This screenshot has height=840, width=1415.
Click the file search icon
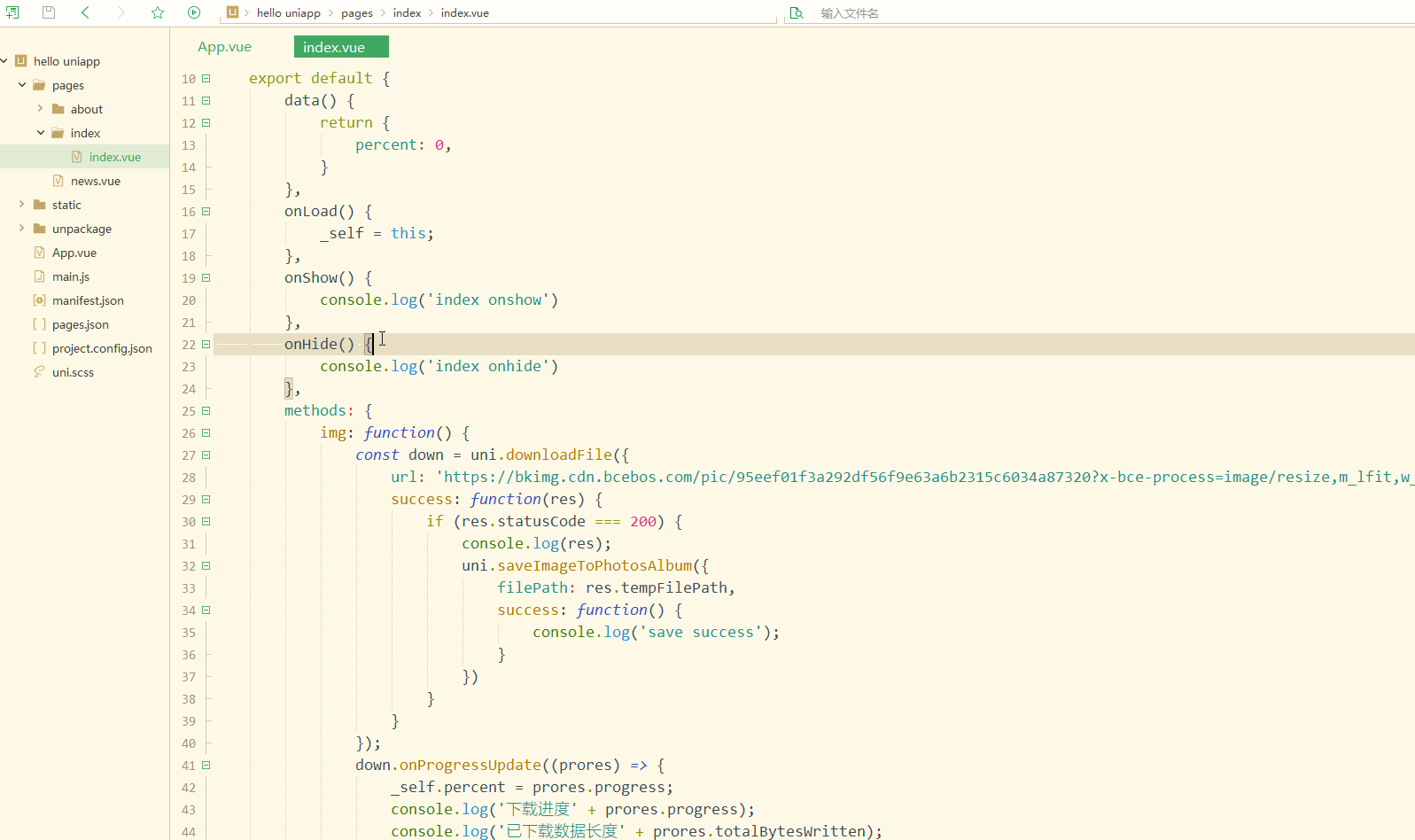coord(797,12)
